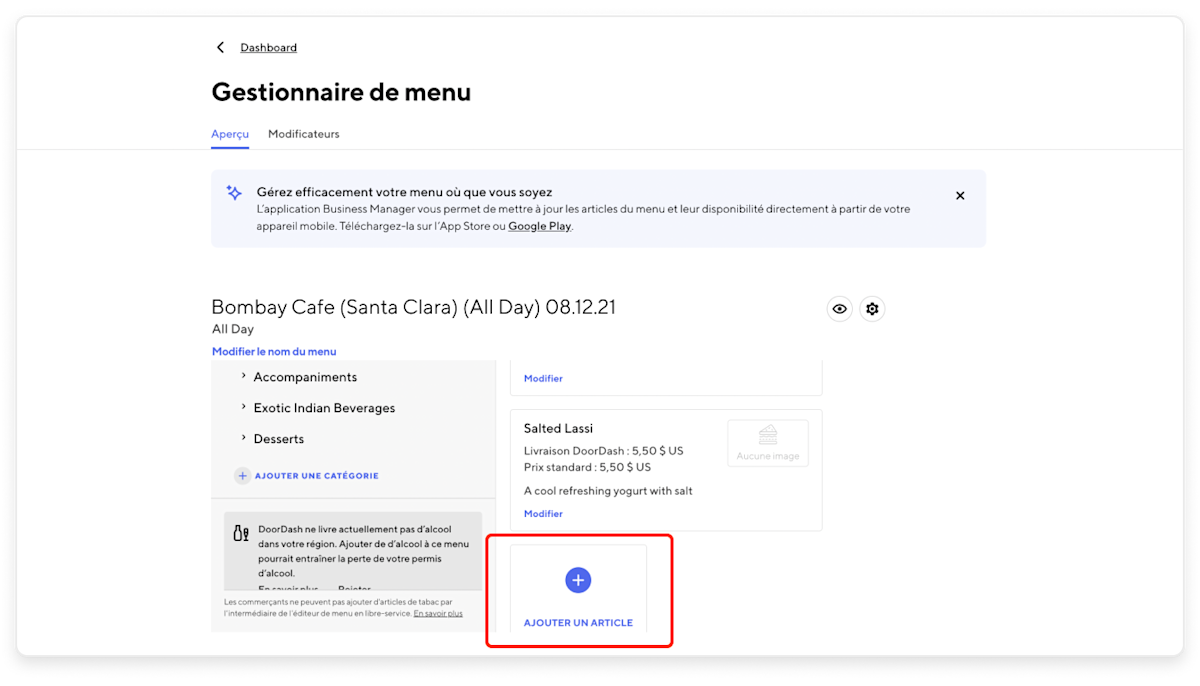This screenshot has width=1200, height=686.
Task: Click Modifier le nom du menu
Action: click(x=274, y=352)
